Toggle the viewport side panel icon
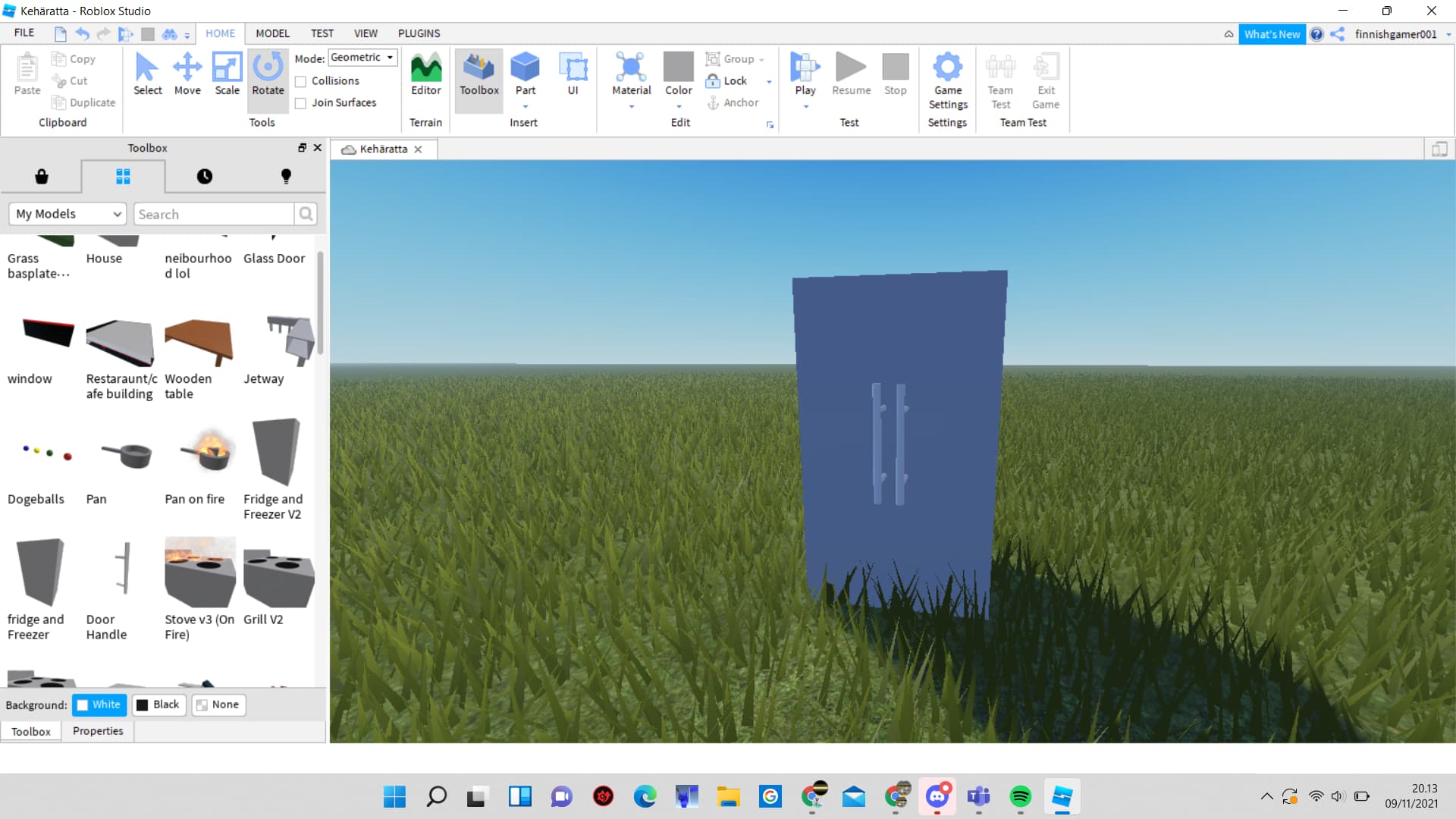 (x=1439, y=149)
